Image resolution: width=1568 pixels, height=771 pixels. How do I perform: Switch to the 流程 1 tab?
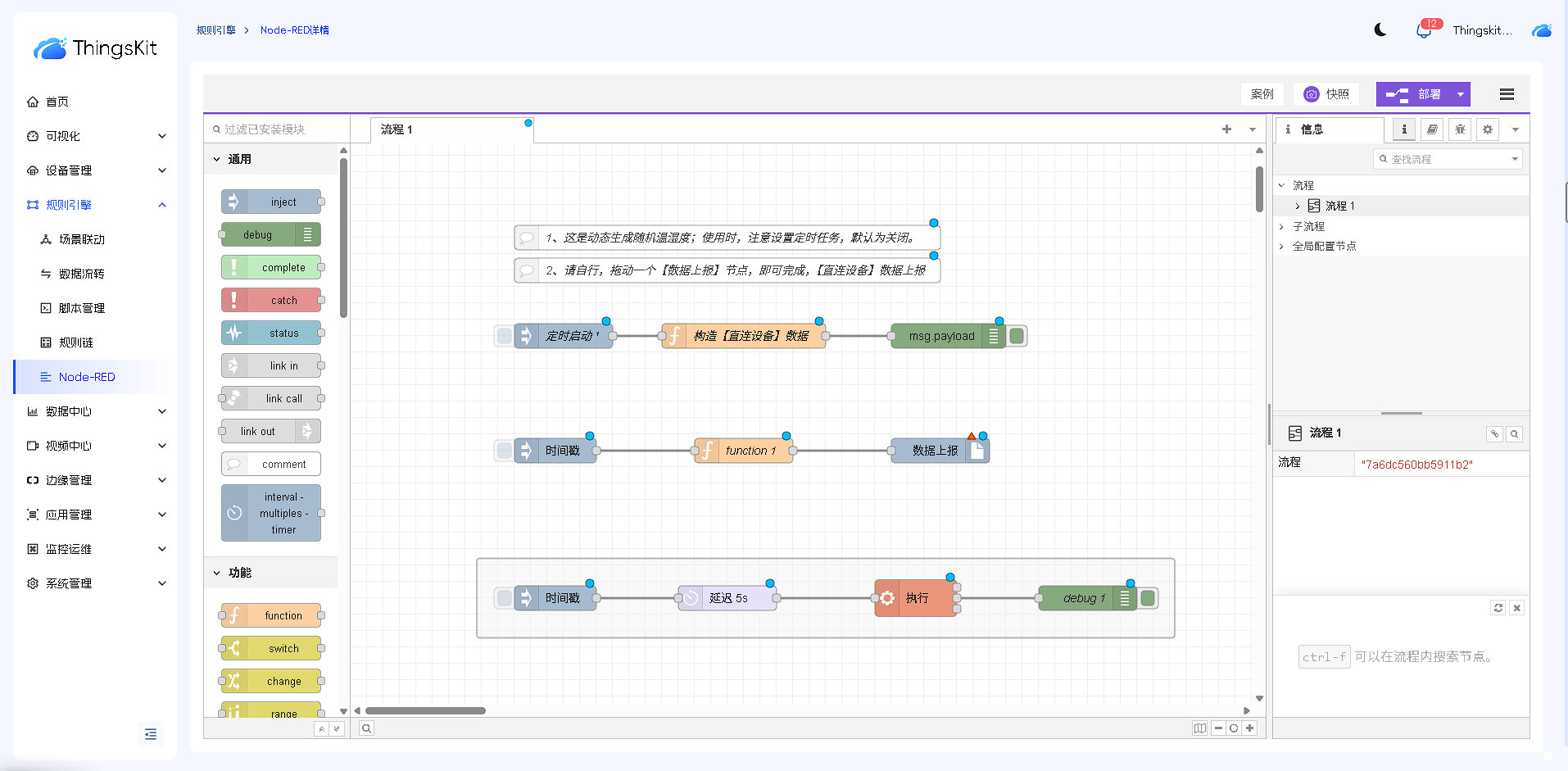coord(397,129)
